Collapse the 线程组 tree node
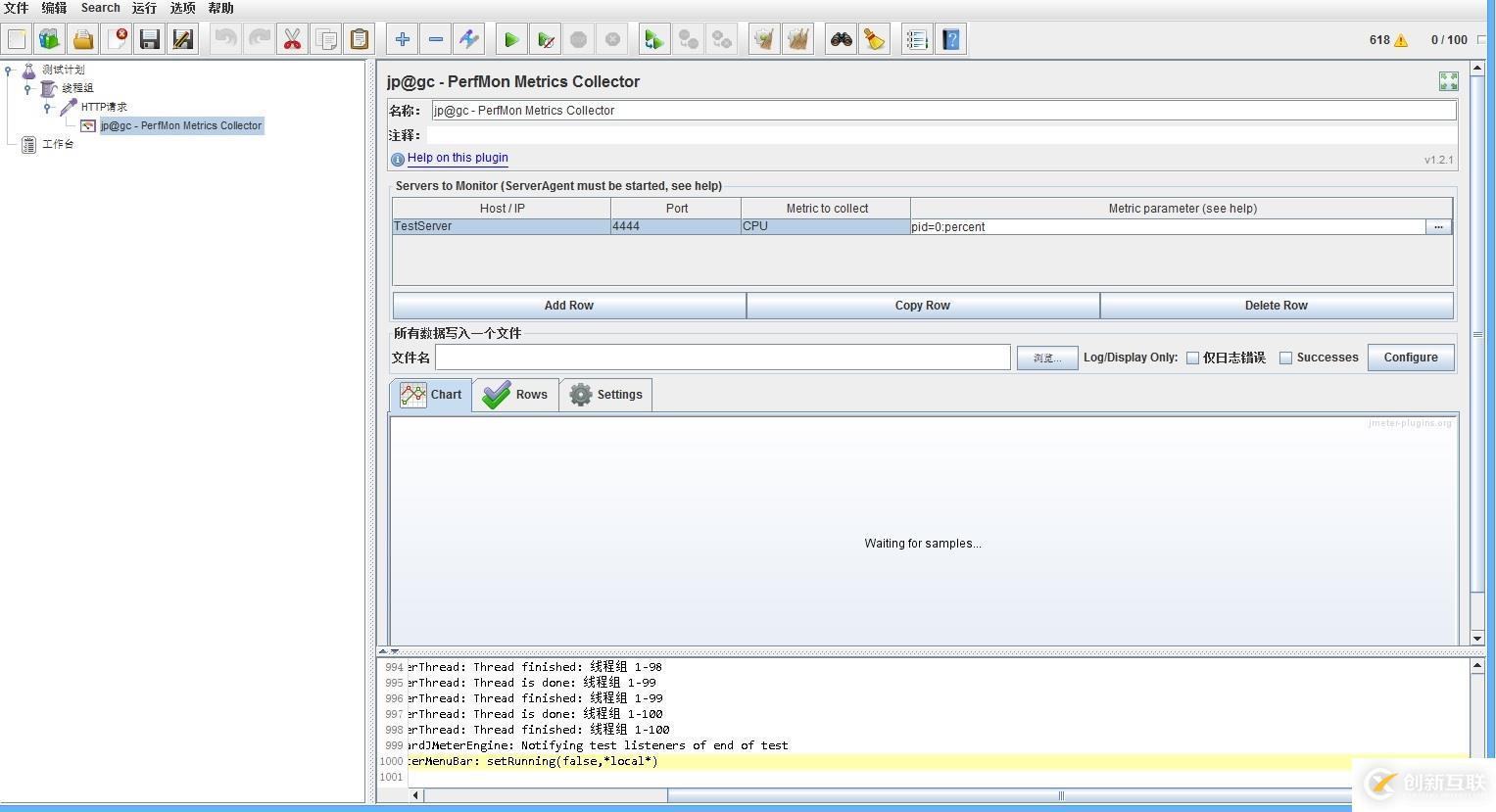The image size is (1496, 812). (x=28, y=88)
